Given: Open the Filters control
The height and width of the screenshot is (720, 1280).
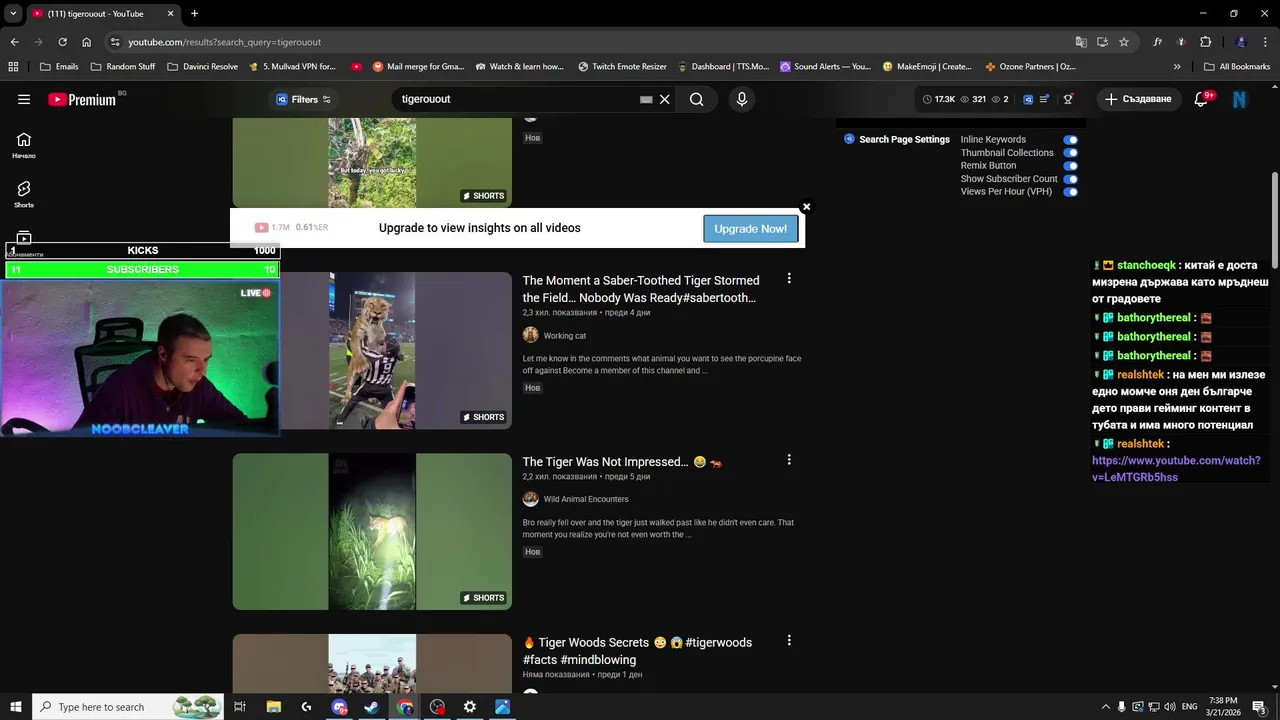Looking at the screenshot, I should pos(304,99).
